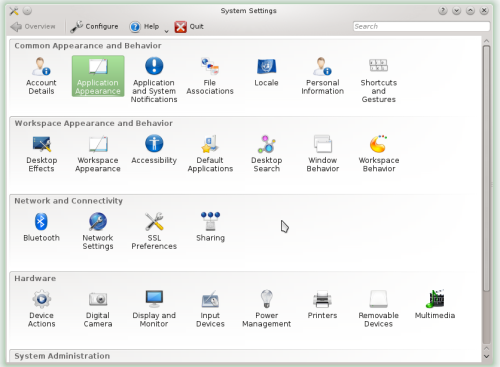Open Removable Devices settings

(378, 309)
